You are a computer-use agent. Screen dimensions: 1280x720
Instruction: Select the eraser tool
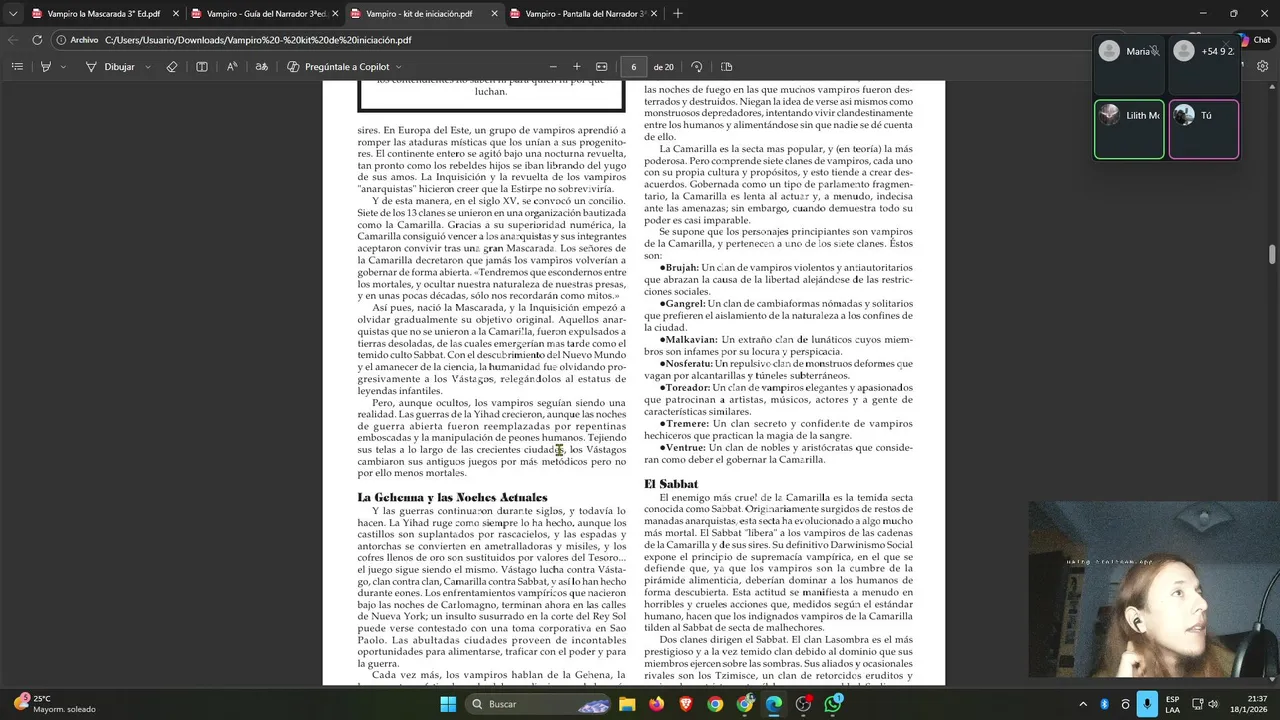point(172,67)
